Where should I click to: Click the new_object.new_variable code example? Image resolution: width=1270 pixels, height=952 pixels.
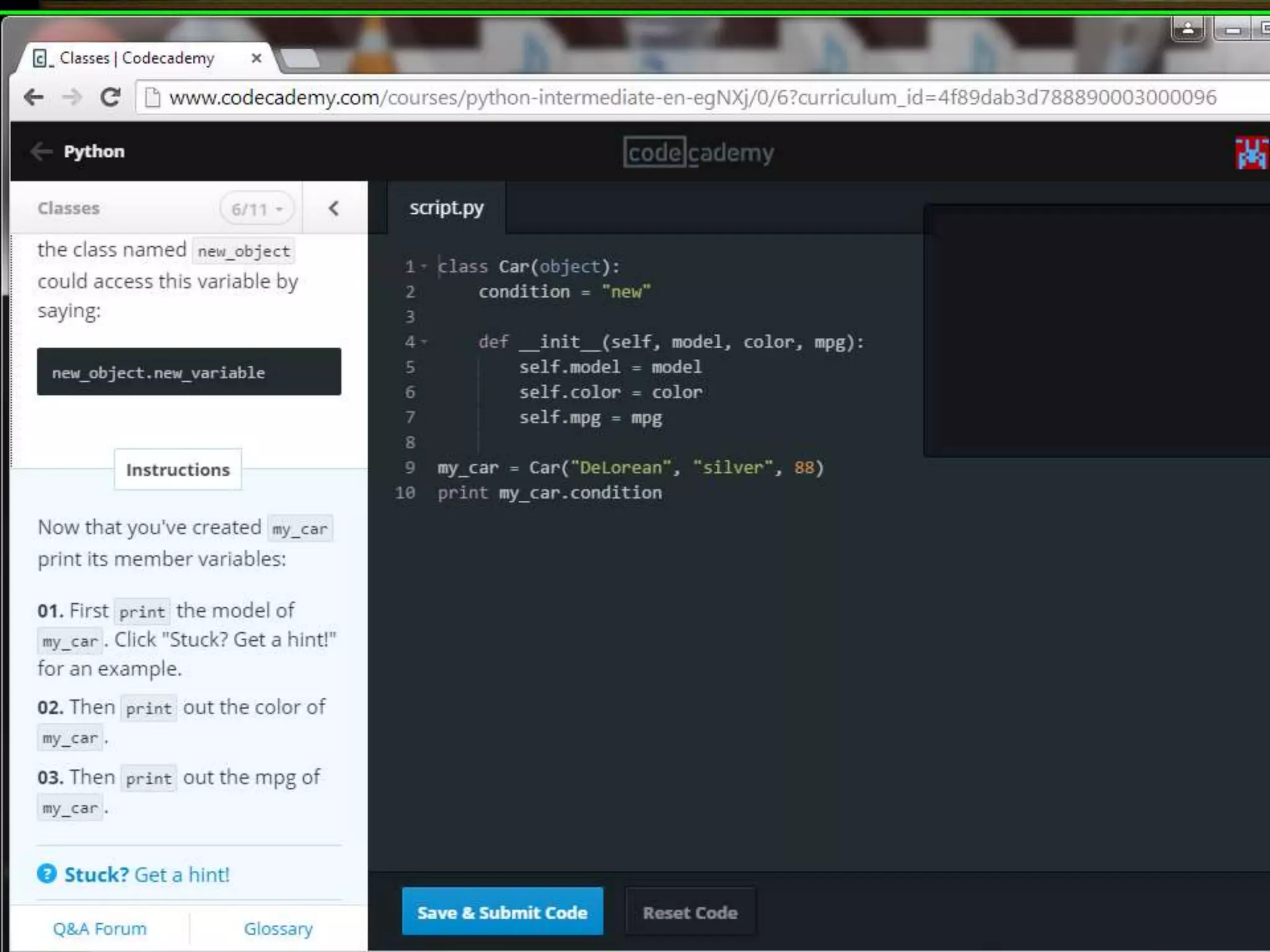coord(189,372)
